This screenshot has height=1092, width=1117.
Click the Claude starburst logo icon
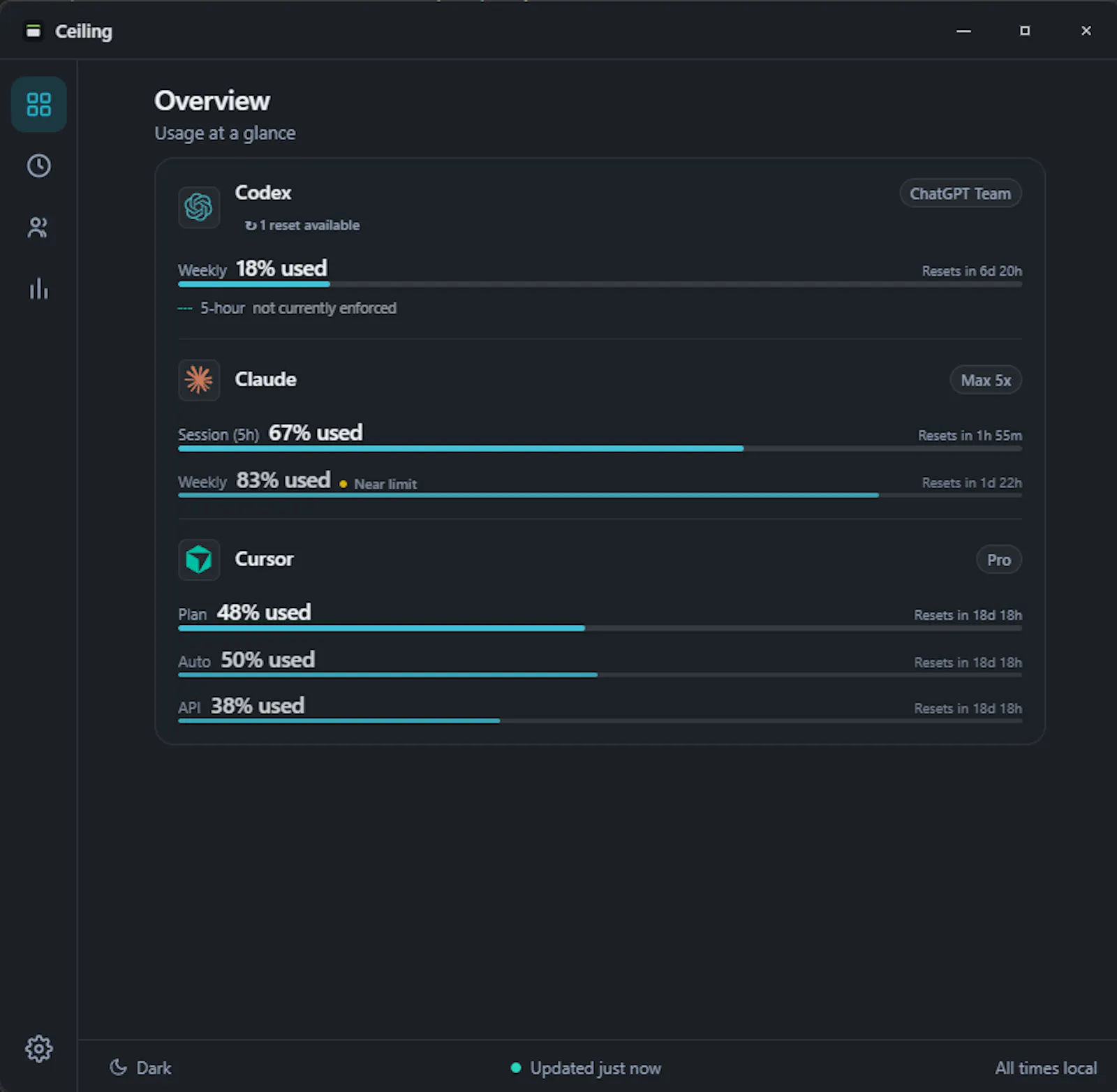click(x=199, y=380)
